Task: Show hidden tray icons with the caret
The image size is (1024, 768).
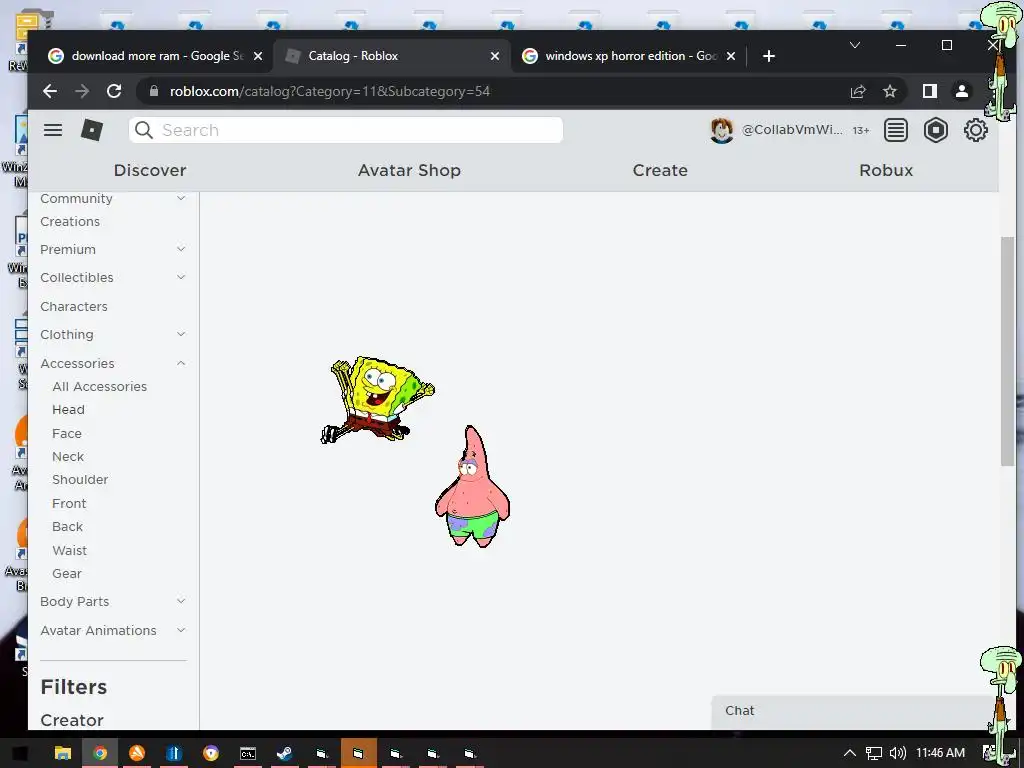Action: coord(849,753)
